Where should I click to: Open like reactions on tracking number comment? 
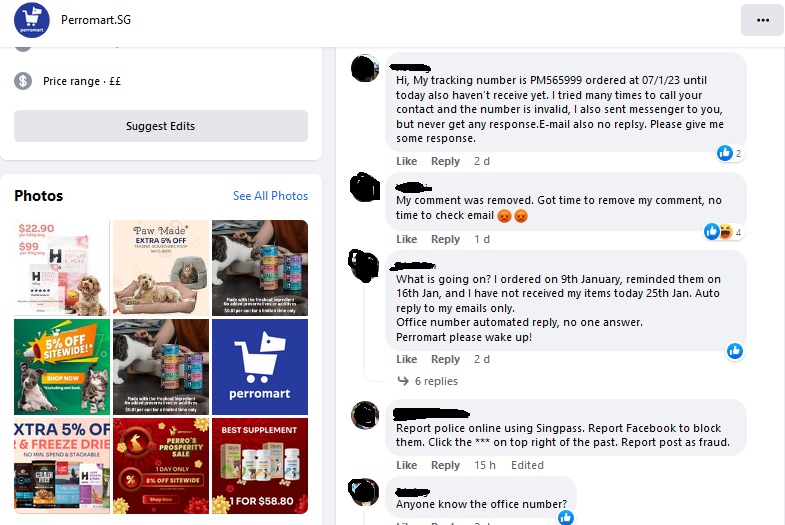730,153
